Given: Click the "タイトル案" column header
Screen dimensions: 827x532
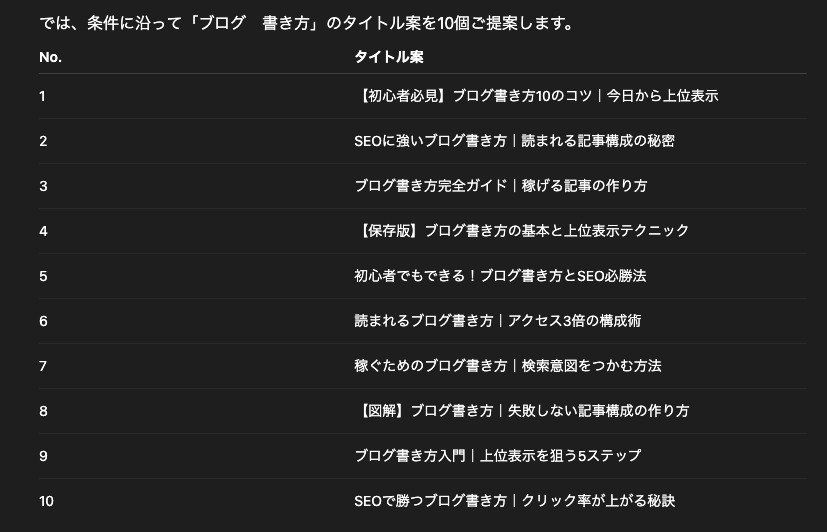Looking at the screenshot, I should pyautogui.click(x=388, y=57).
